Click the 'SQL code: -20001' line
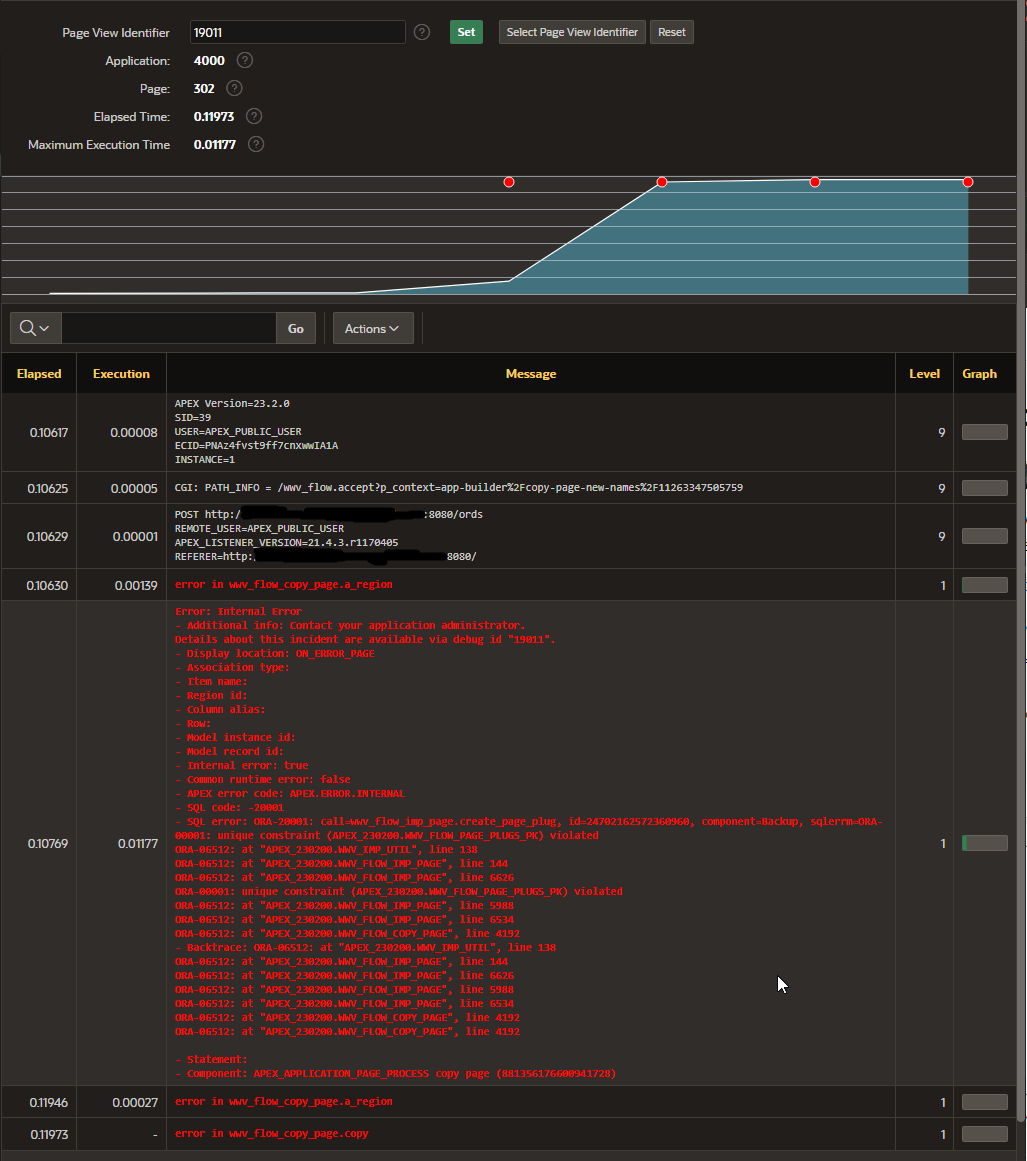 click(x=230, y=808)
